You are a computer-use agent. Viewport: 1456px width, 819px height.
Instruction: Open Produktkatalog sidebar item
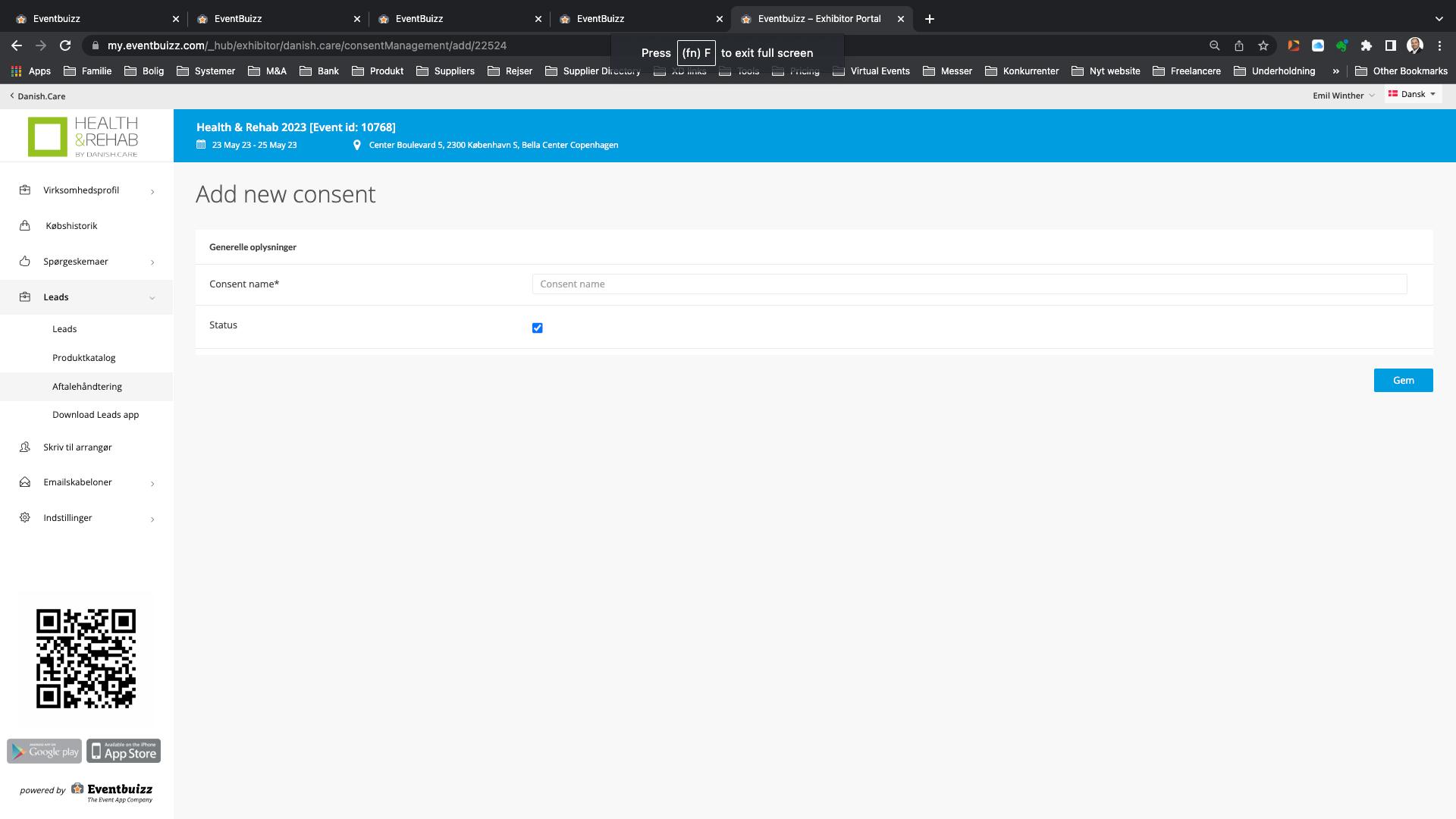(84, 358)
